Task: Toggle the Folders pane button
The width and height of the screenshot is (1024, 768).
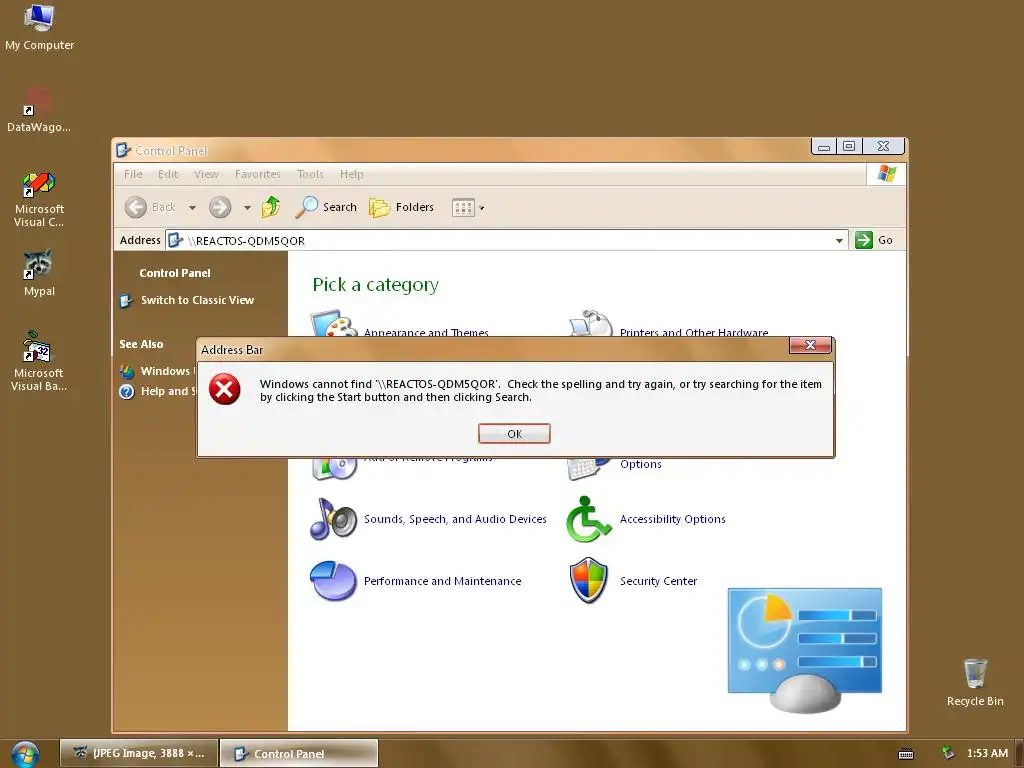Action: click(402, 207)
